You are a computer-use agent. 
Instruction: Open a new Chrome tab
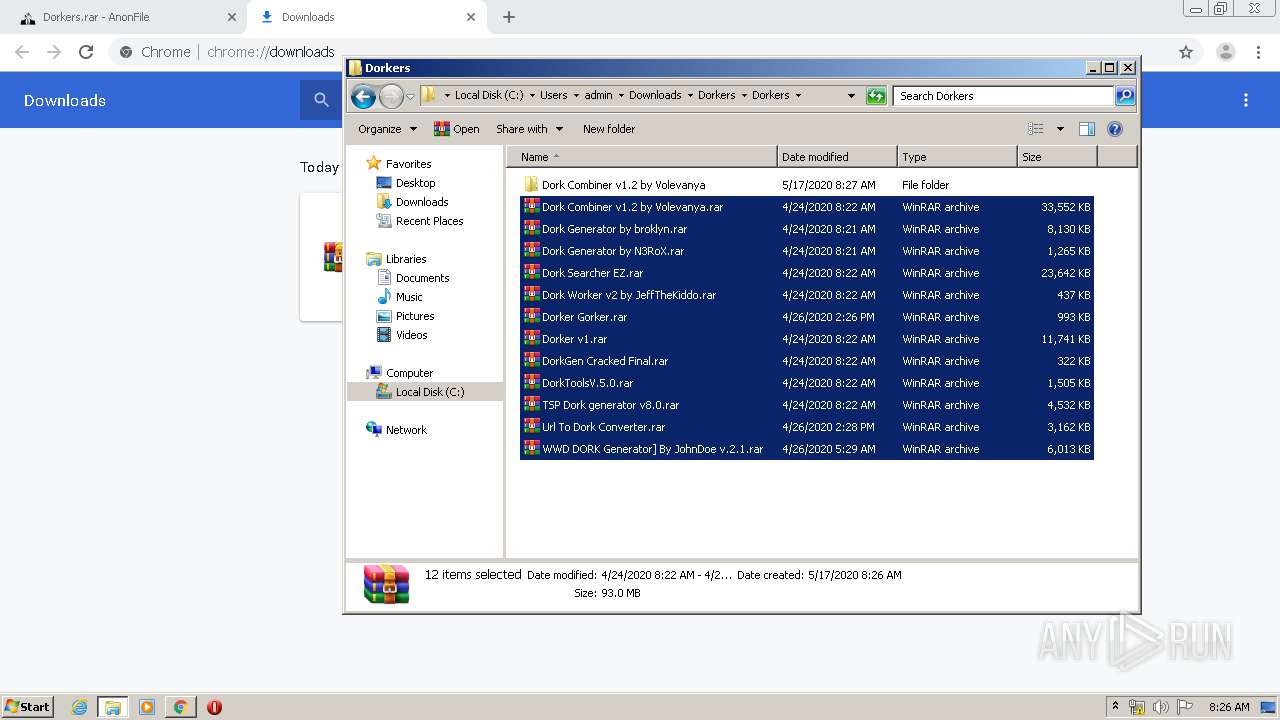tap(509, 17)
